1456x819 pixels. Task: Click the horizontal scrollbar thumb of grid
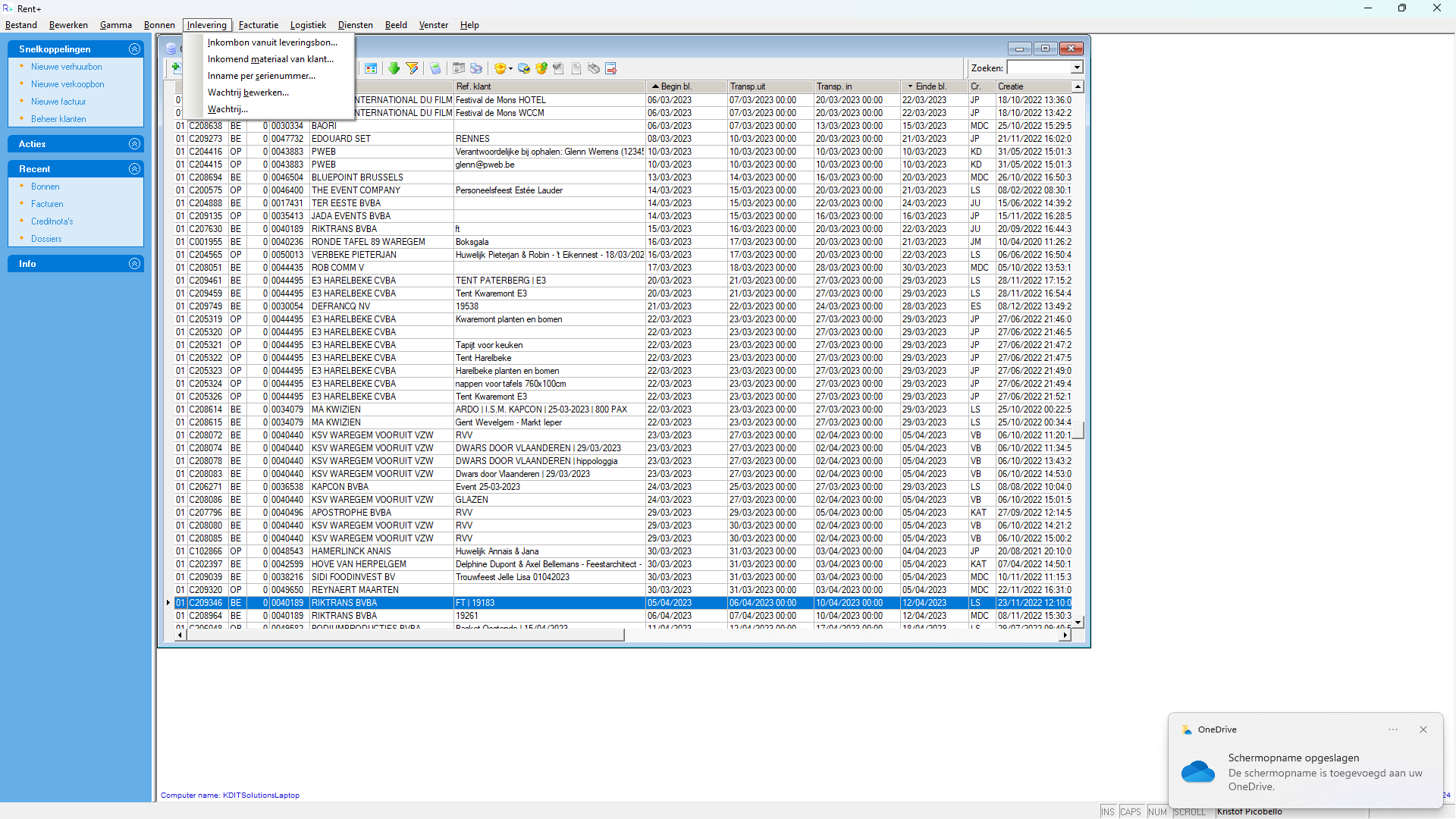pos(405,635)
